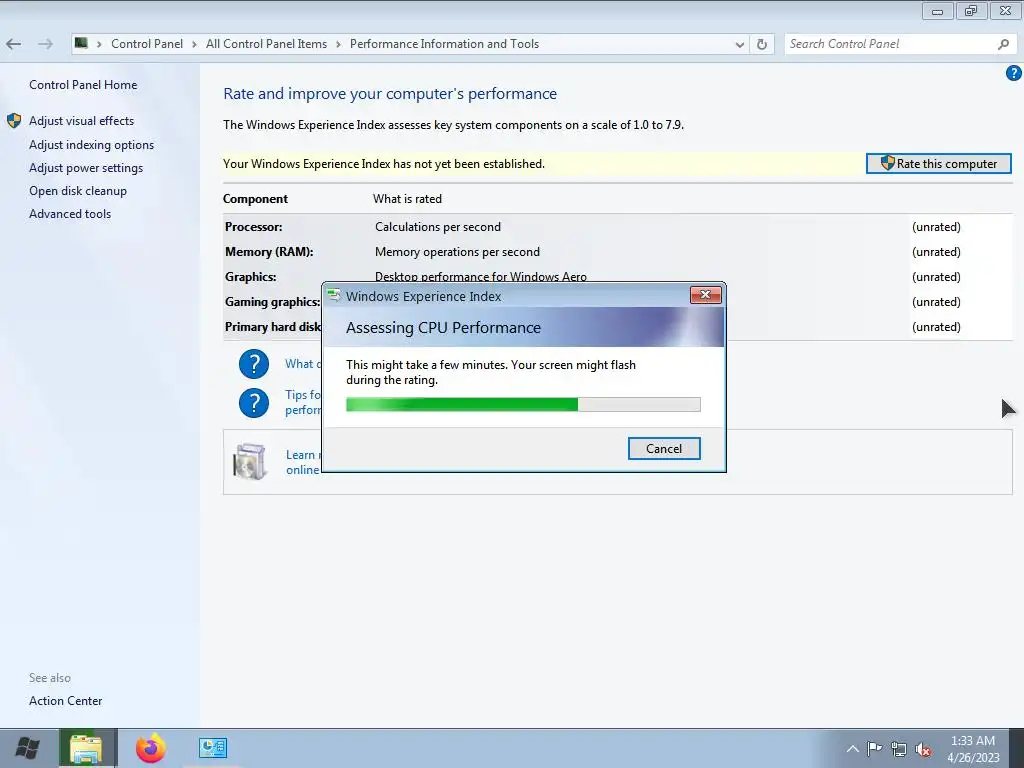
Task: Select the Memory (RAM) row label
Action: pyautogui.click(x=269, y=251)
